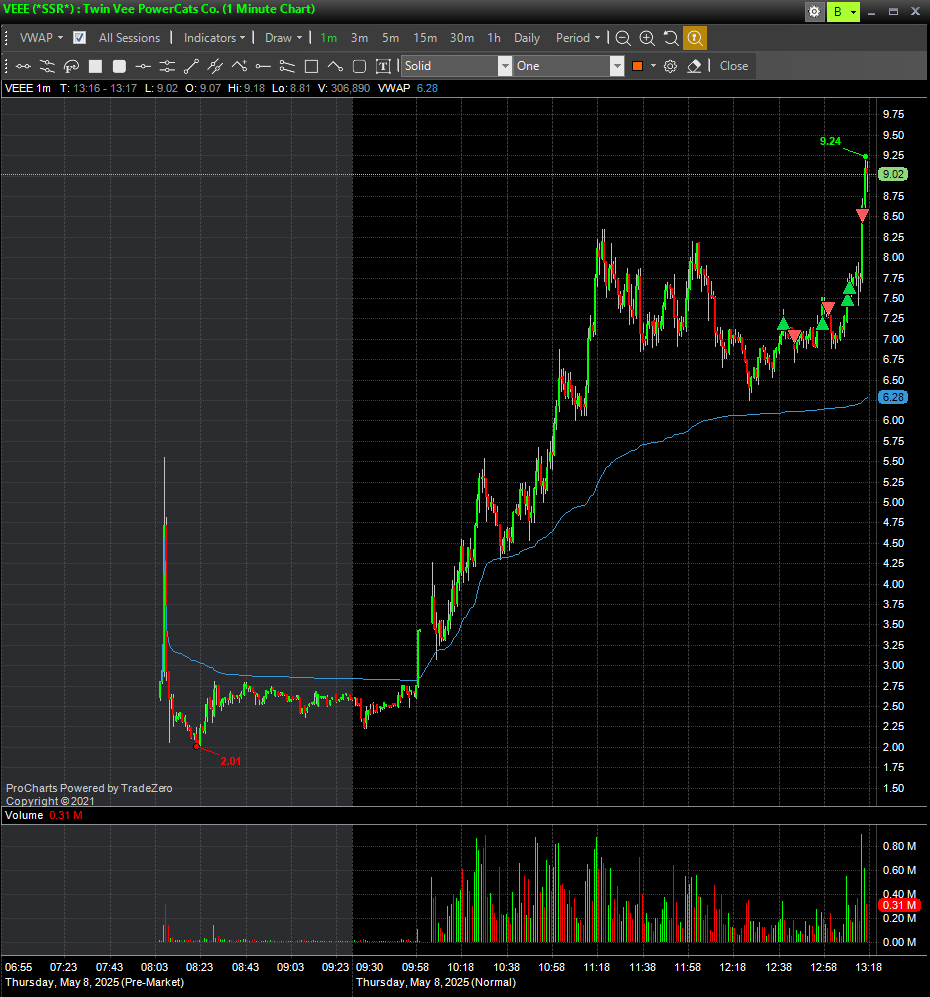The image size is (930, 997).
Task: Select the double horizontal level lines tool
Action: pyautogui.click(x=167, y=66)
